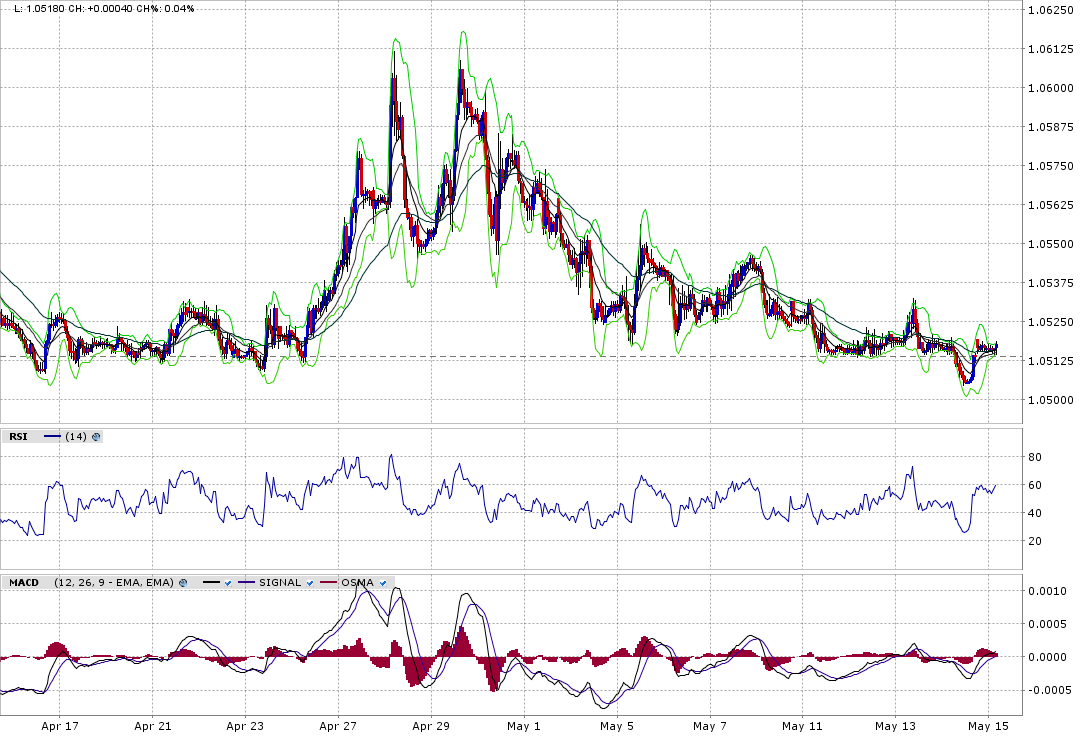Toggle the MACD main line checkbox

tap(228, 583)
